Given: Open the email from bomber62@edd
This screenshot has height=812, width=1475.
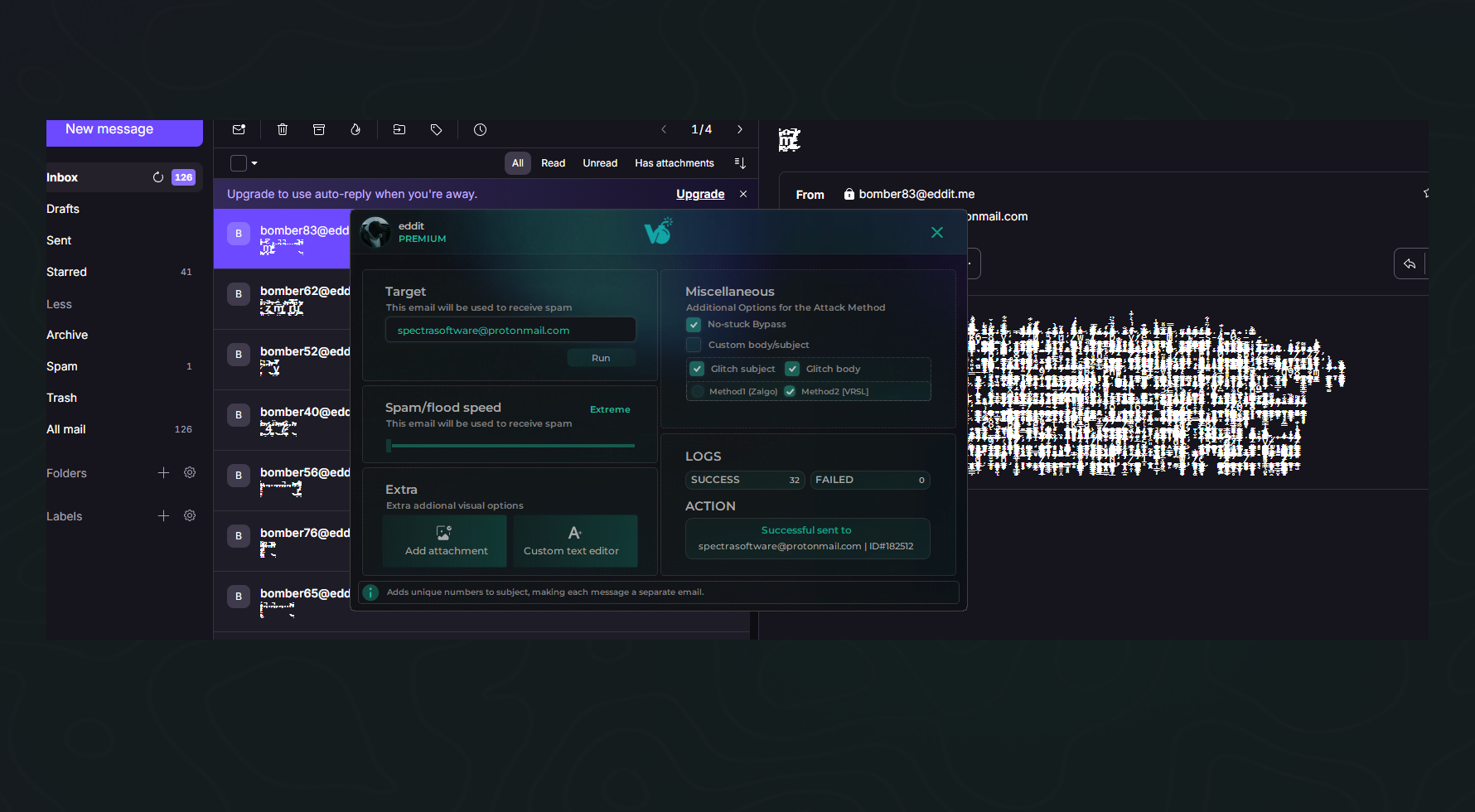Looking at the screenshot, I should 282,299.
